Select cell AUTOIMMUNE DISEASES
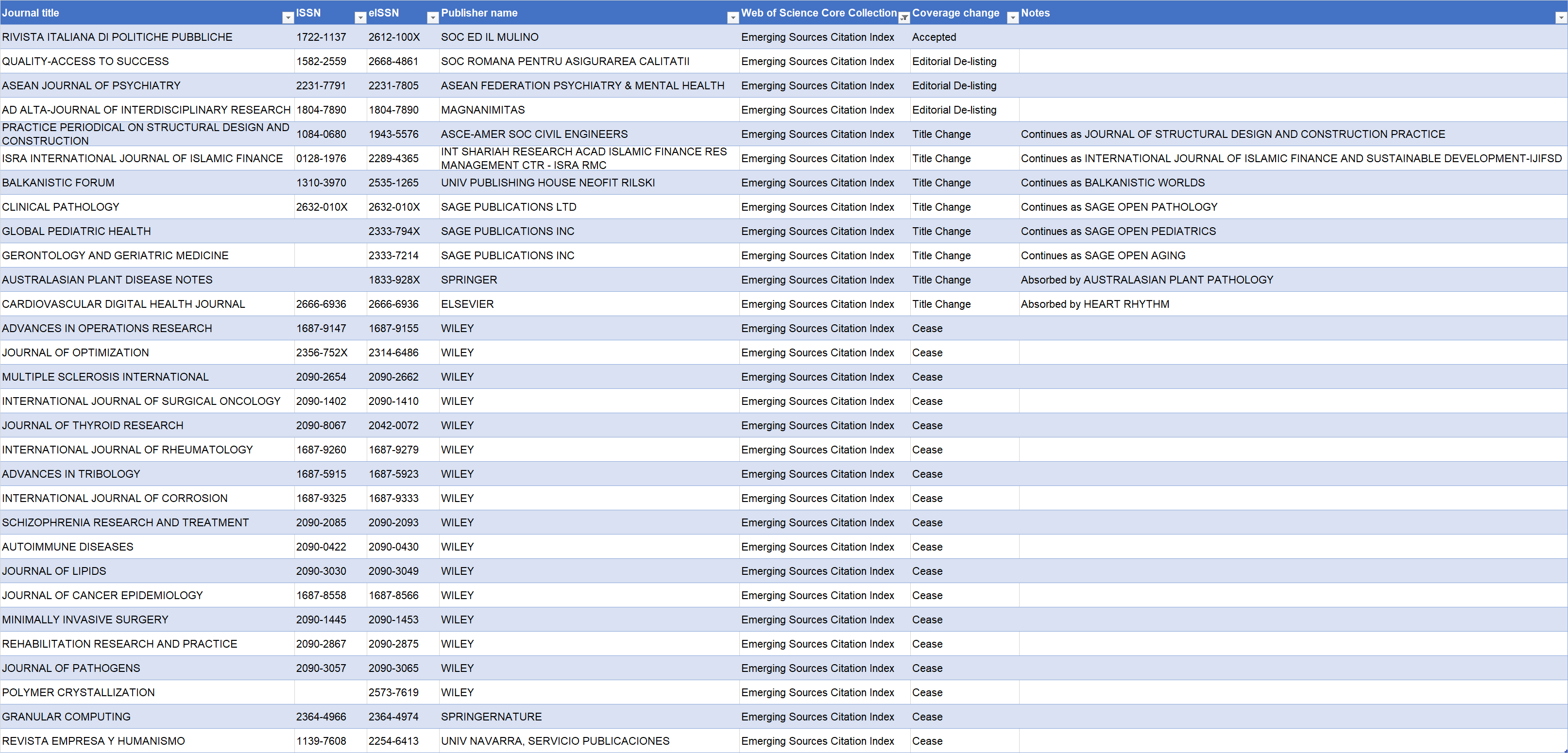This screenshot has height=753, width=1568. (147, 547)
